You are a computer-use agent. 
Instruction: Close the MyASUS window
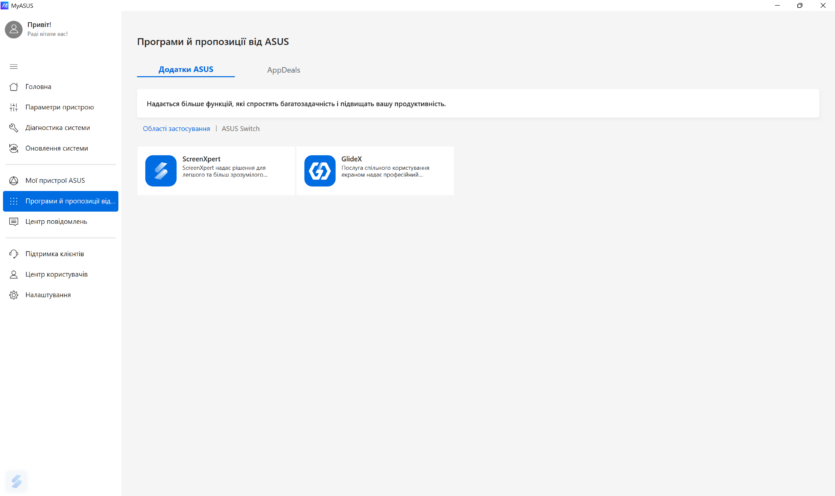(x=823, y=5)
